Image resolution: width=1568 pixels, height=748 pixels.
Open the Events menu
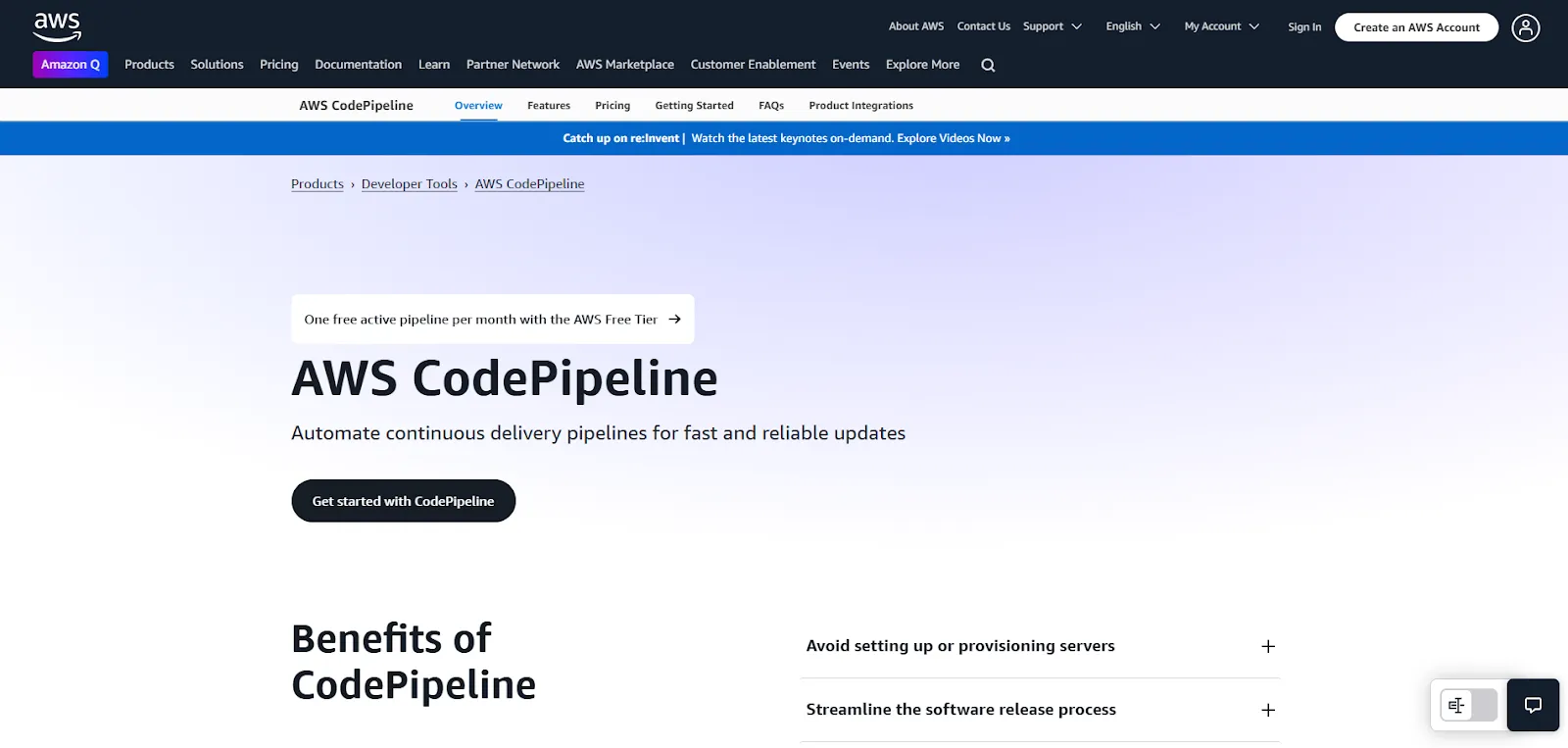851,65
